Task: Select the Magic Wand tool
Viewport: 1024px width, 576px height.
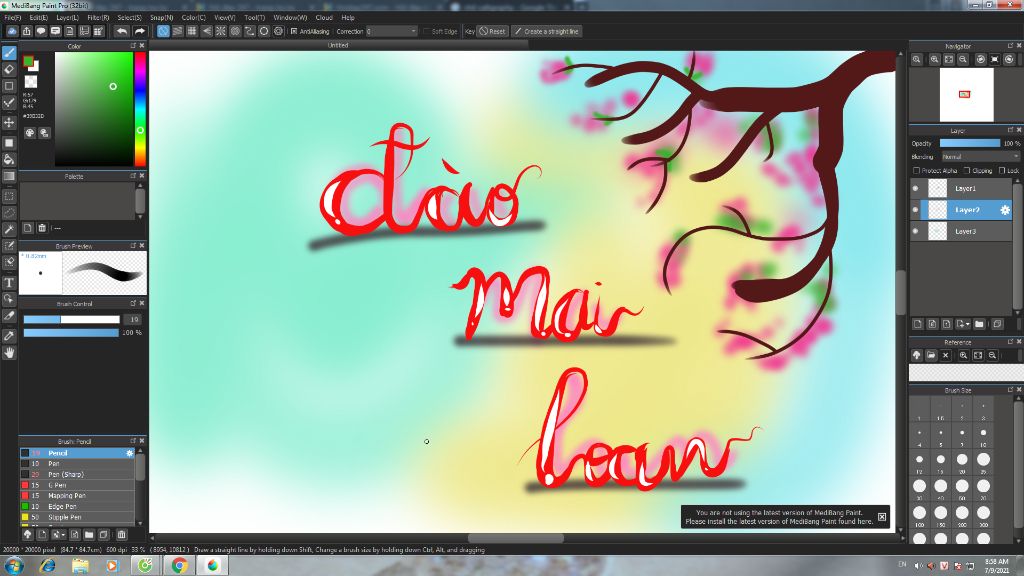Action: [x=9, y=229]
